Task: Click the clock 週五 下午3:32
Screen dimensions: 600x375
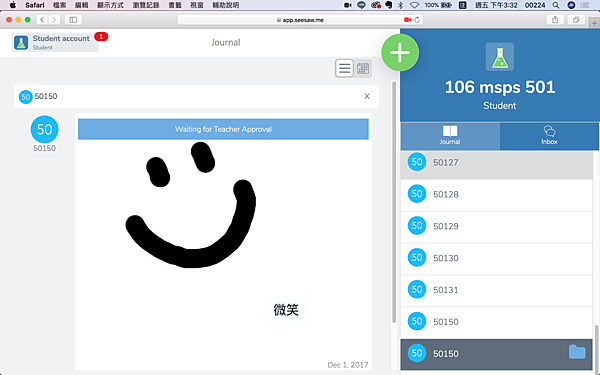Action: [496, 5]
